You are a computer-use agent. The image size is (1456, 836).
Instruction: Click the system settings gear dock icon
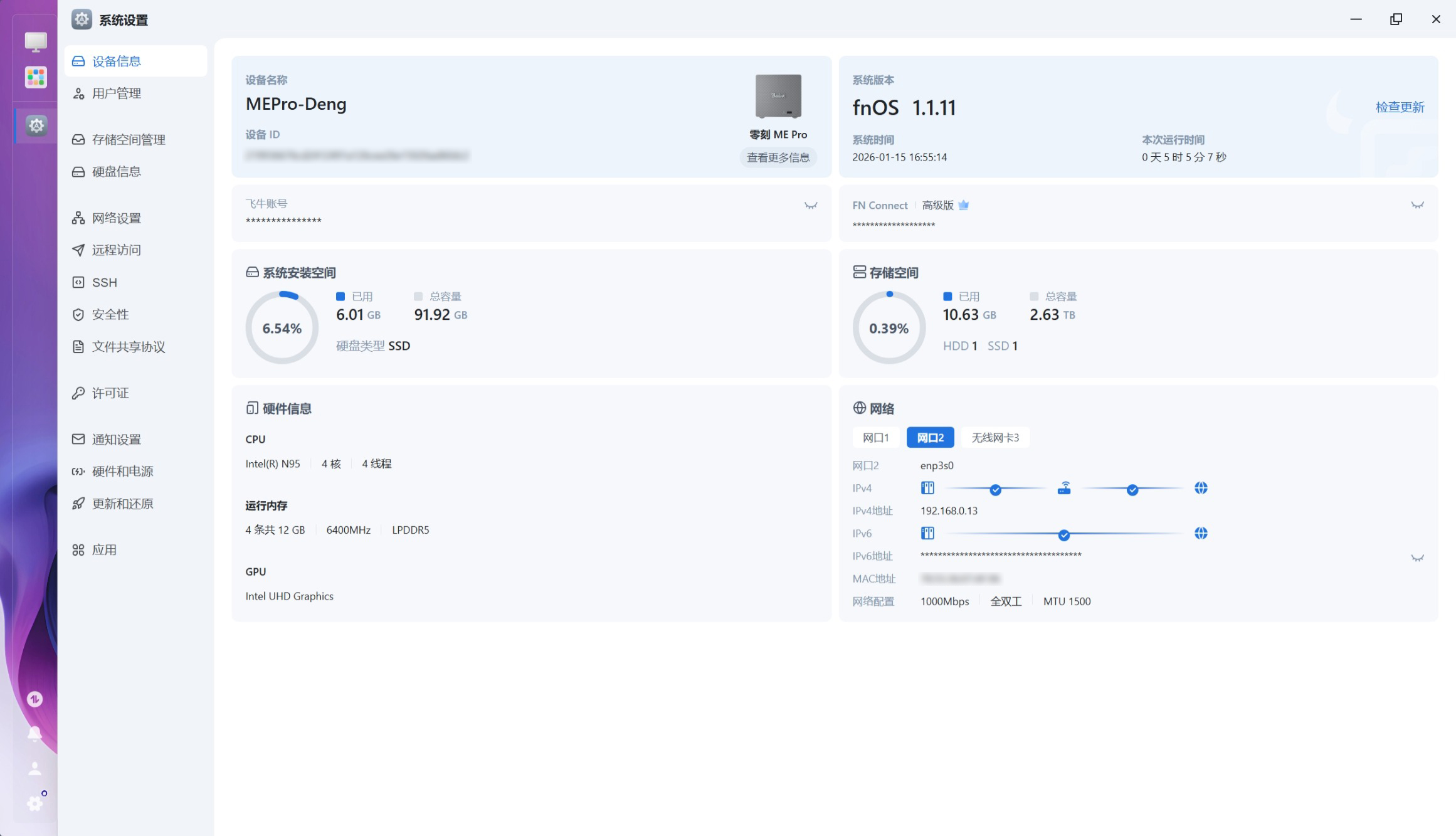click(x=36, y=125)
